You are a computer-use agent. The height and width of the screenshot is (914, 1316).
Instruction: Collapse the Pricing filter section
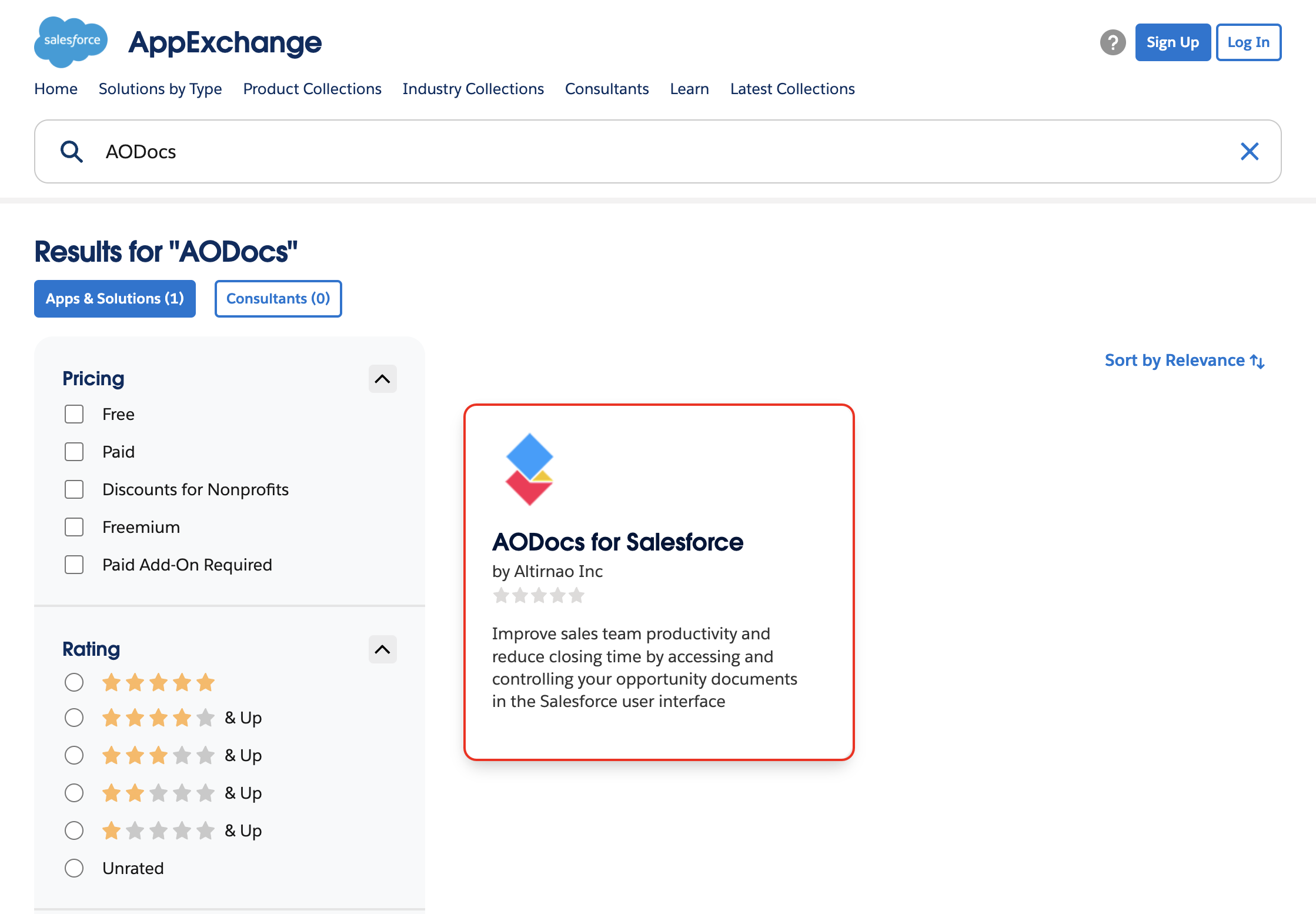[x=382, y=379]
